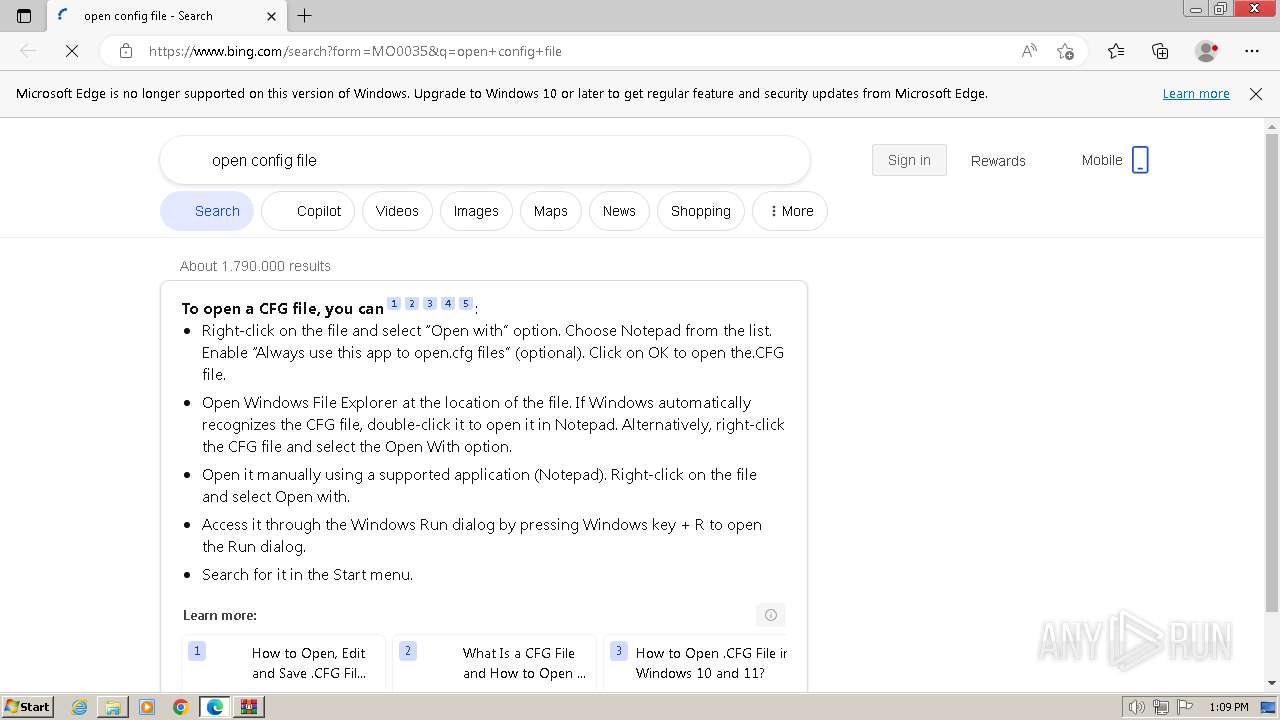Viewport: 1280px width, 720px height.
Task: Switch to the News tab
Action: [x=619, y=211]
